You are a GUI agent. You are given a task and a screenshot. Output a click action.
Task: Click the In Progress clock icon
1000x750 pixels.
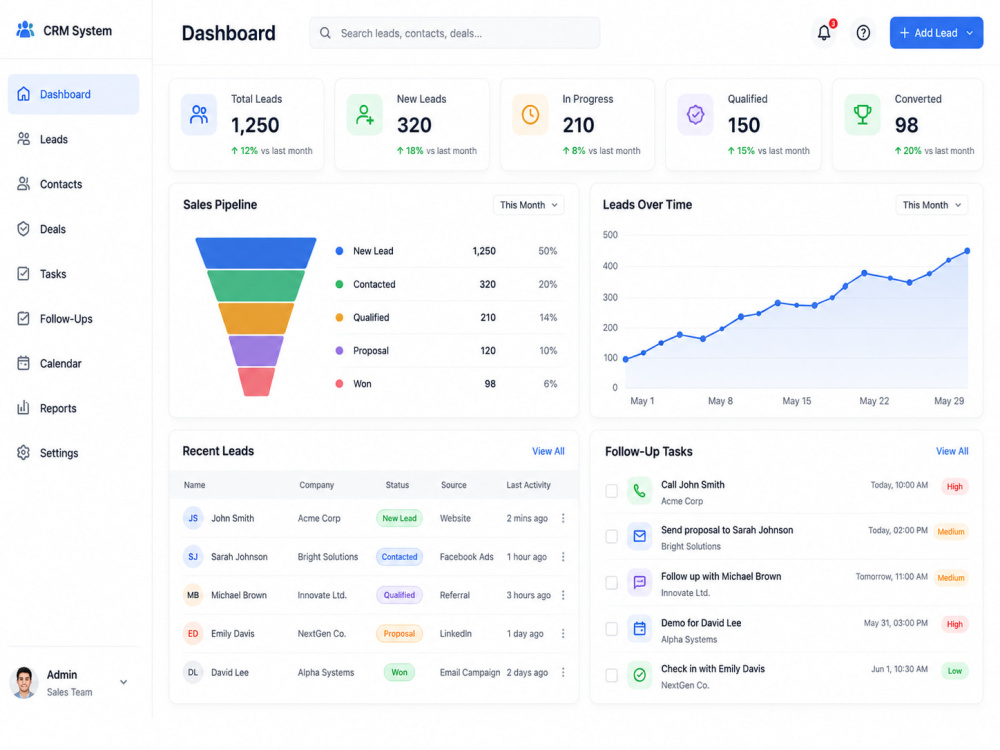point(530,115)
